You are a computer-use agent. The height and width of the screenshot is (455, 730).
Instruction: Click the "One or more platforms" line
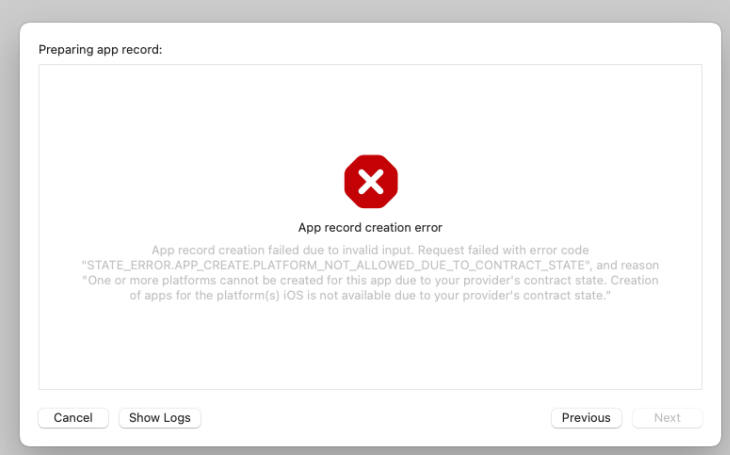point(150,281)
